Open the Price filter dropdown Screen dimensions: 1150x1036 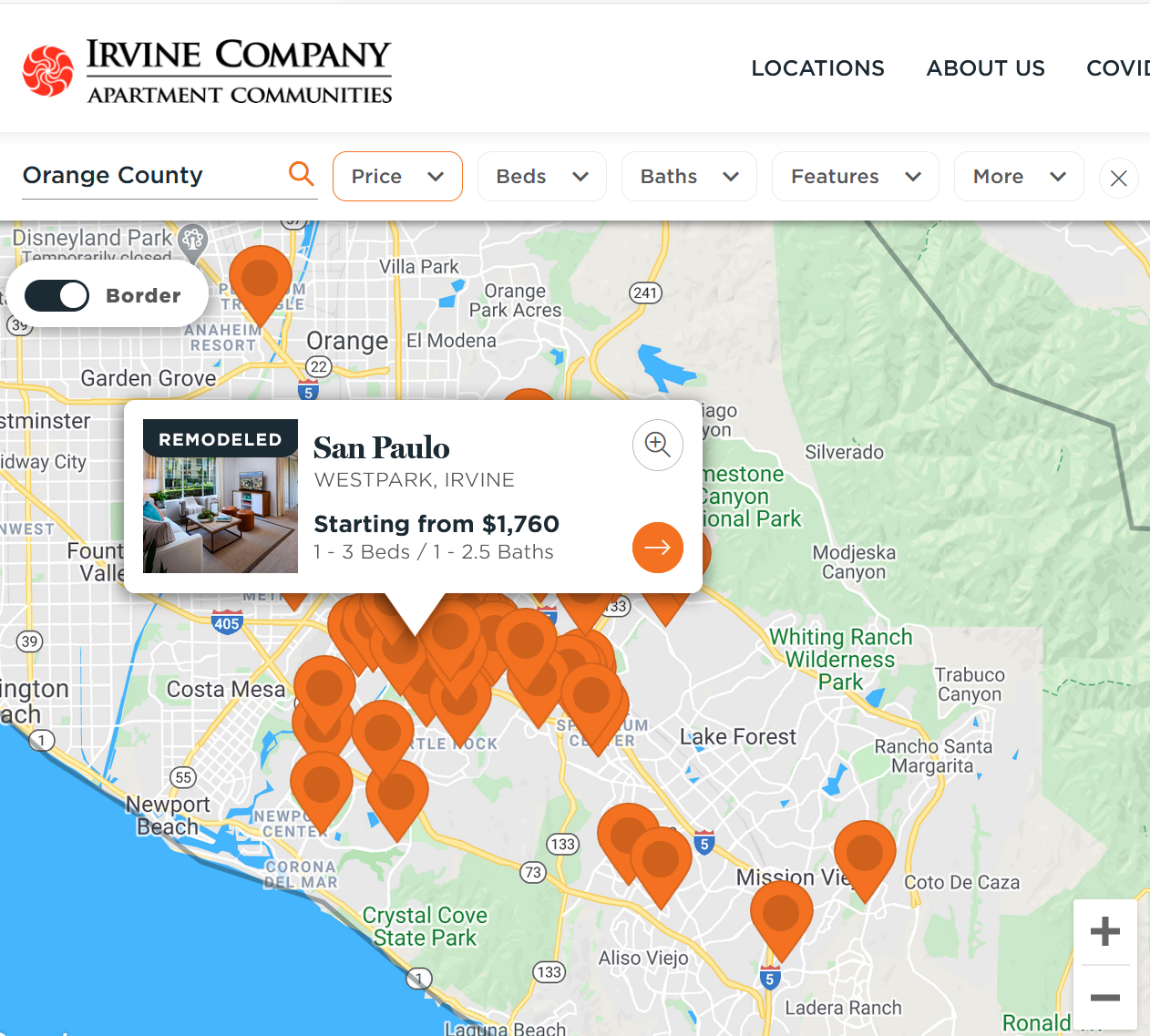pyautogui.click(x=397, y=176)
